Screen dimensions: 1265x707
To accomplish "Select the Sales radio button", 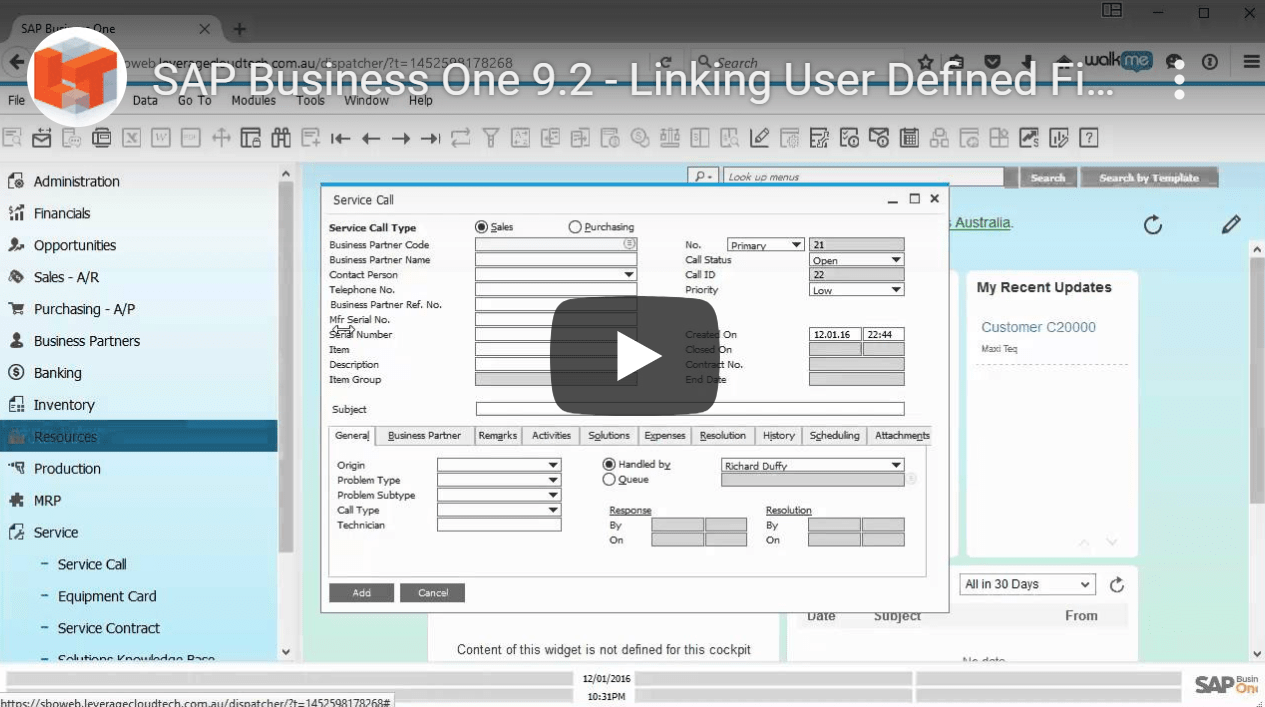I will pyautogui.click(x=482, y=227).
